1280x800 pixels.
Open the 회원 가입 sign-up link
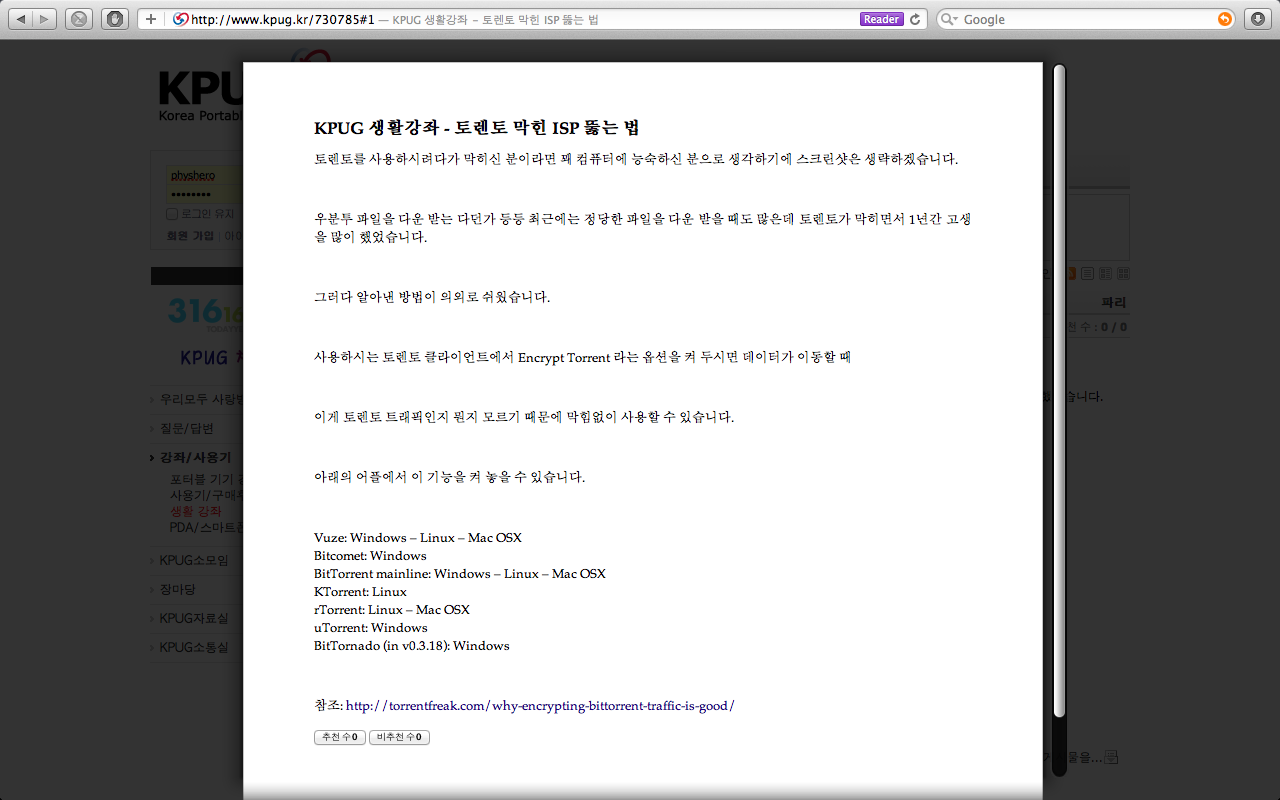[x=190, y=236]
